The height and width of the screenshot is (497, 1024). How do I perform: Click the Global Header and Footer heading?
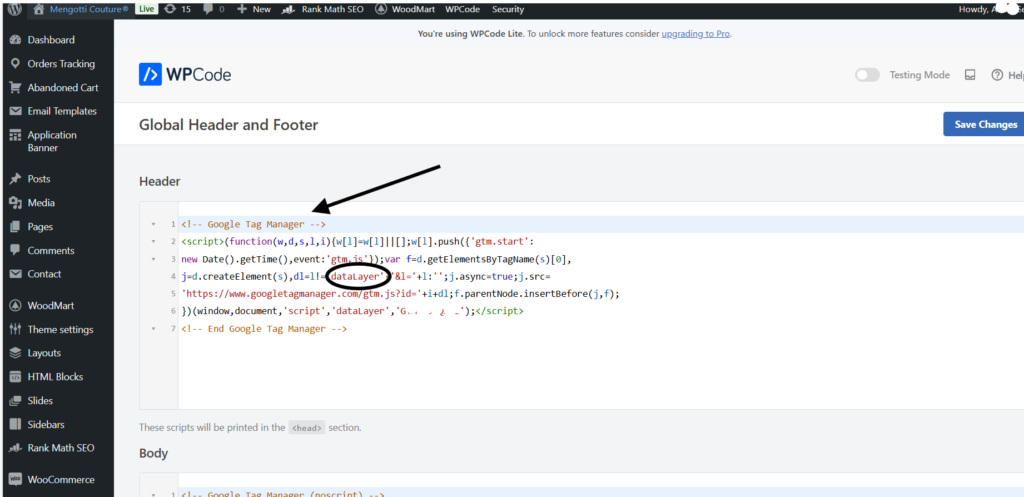click(229, 124)
